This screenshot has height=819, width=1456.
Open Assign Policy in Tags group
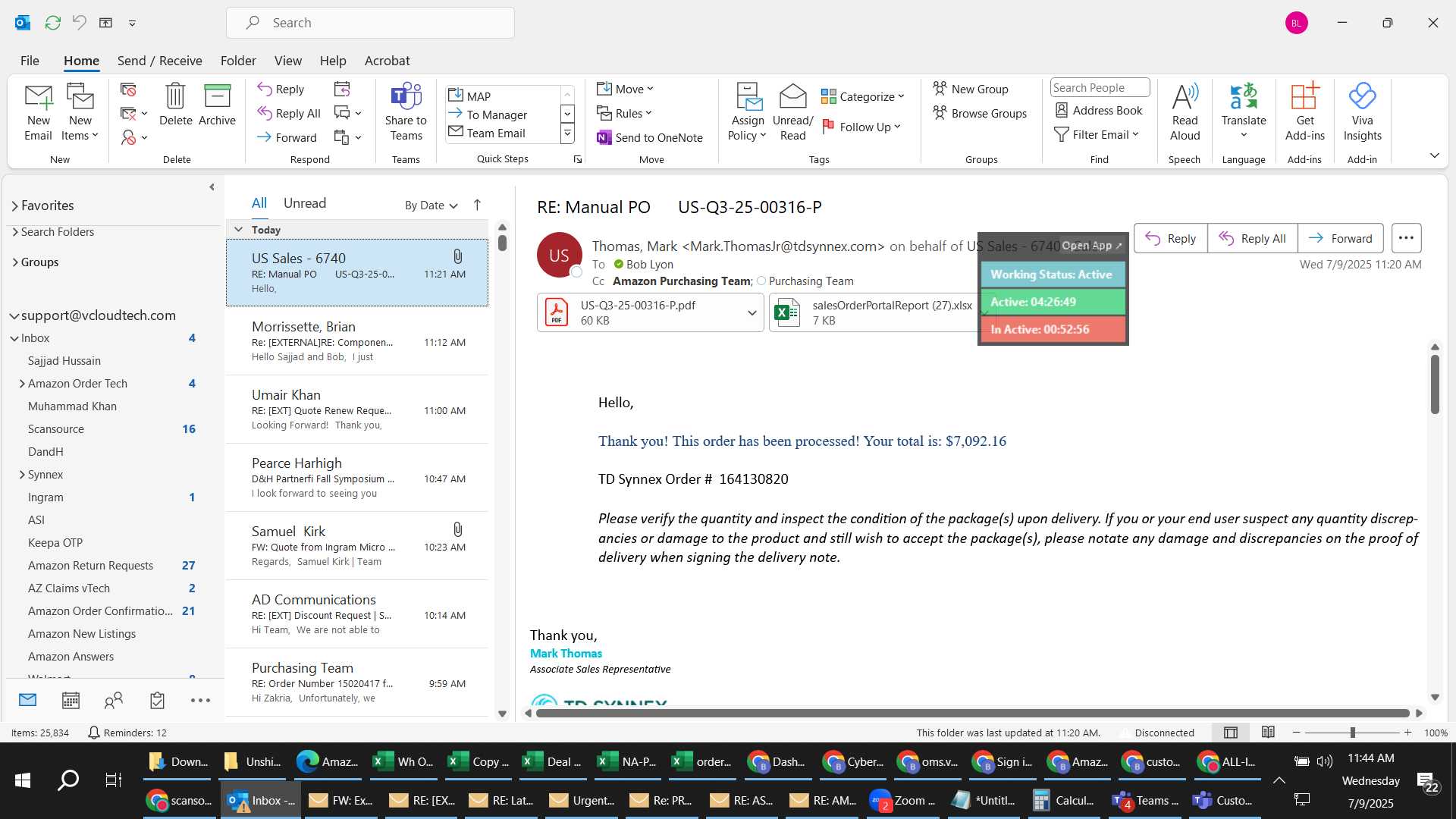pos(748,112)
